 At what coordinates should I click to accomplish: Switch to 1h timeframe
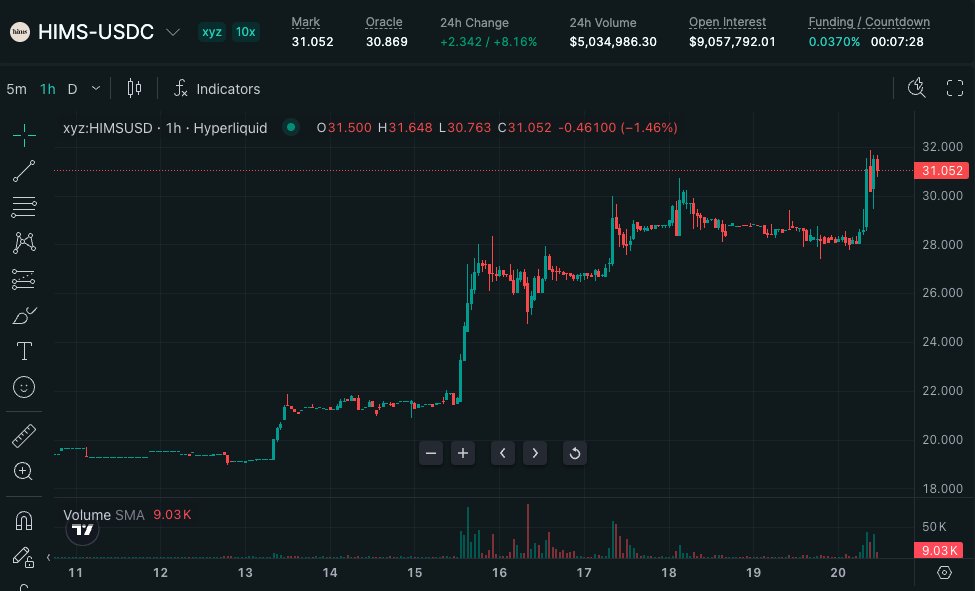click(48, 89)
